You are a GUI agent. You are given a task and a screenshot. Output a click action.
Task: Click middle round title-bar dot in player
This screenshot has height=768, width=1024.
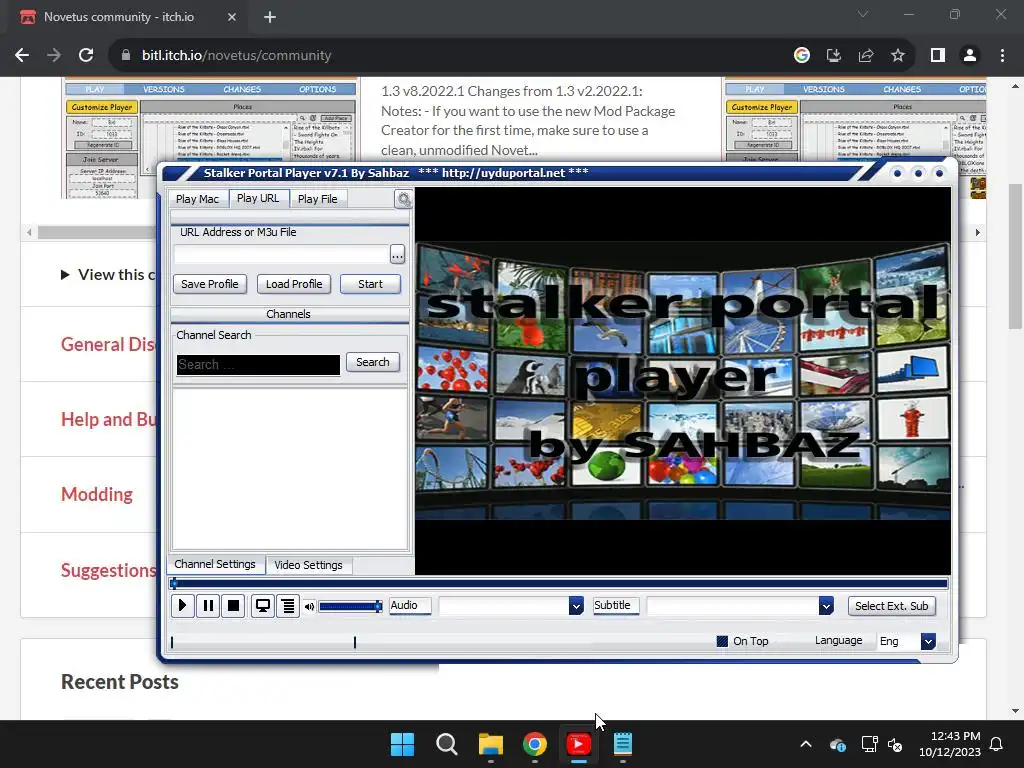point(918,173)
